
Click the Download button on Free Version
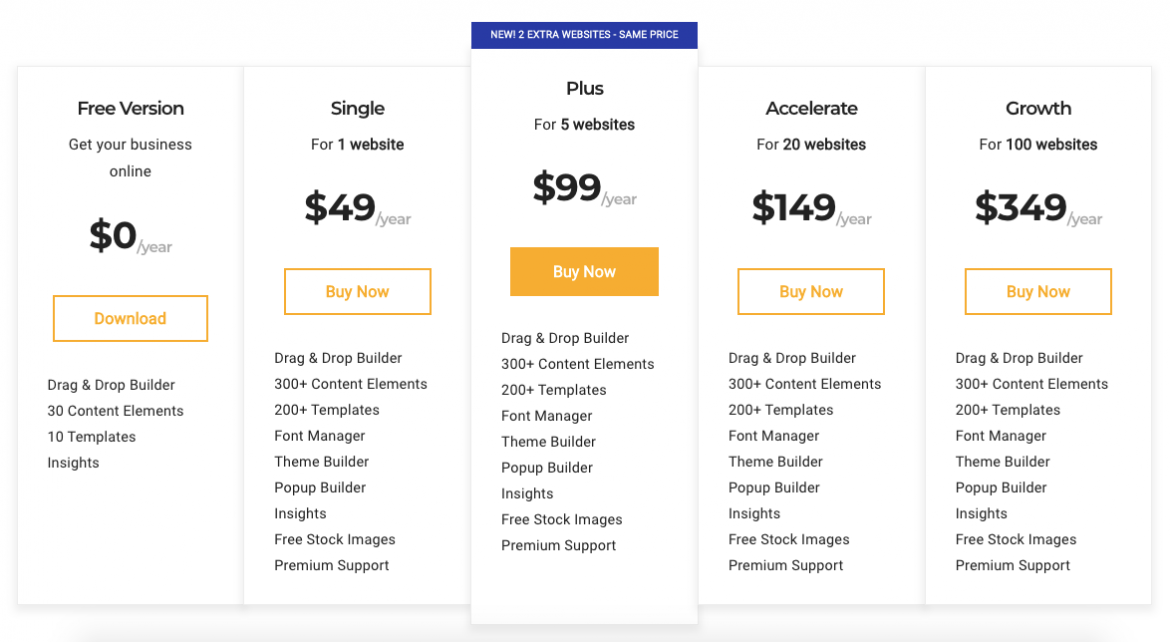coord(130,318)
